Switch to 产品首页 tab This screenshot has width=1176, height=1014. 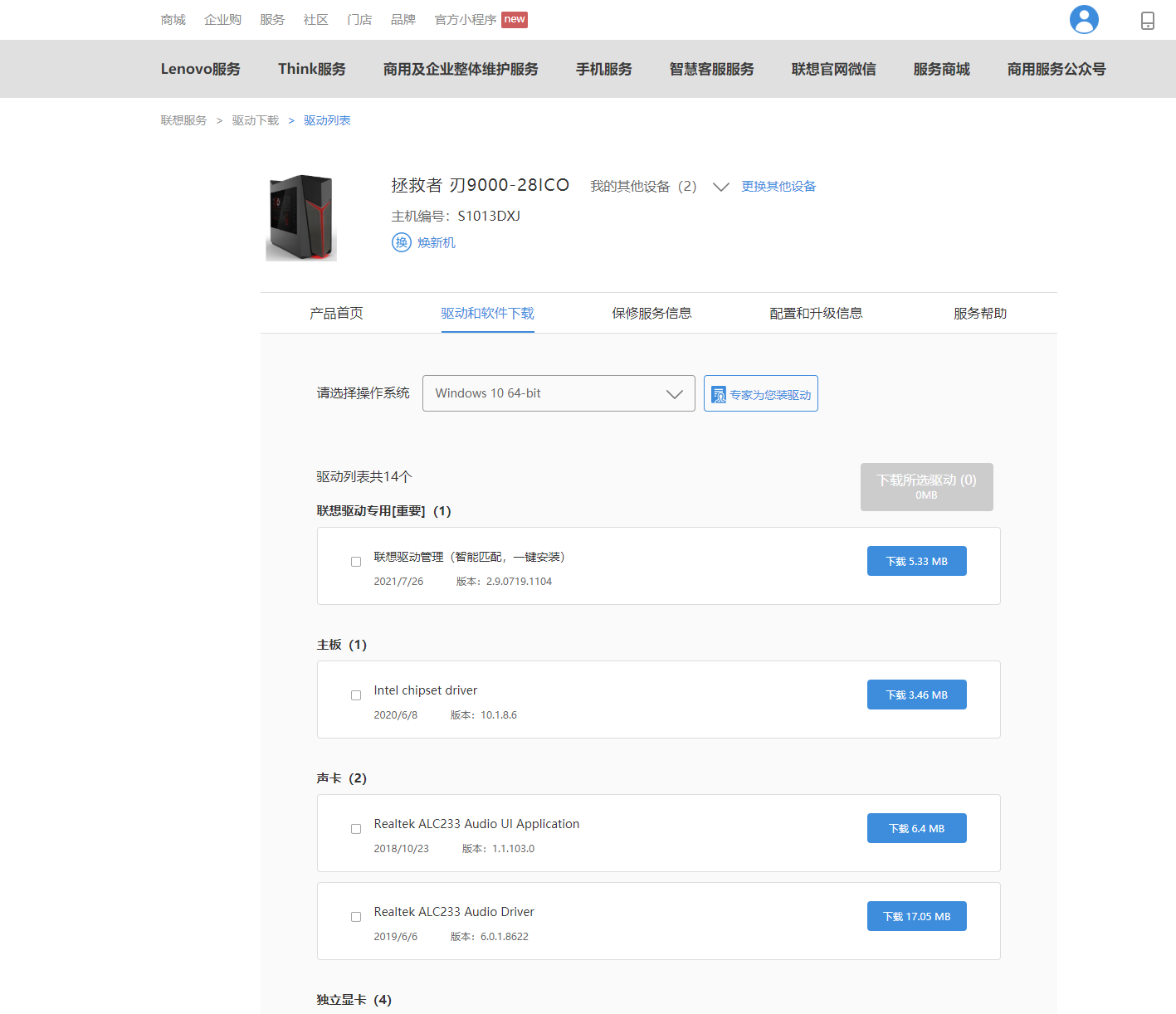click(x=336, y=313)
